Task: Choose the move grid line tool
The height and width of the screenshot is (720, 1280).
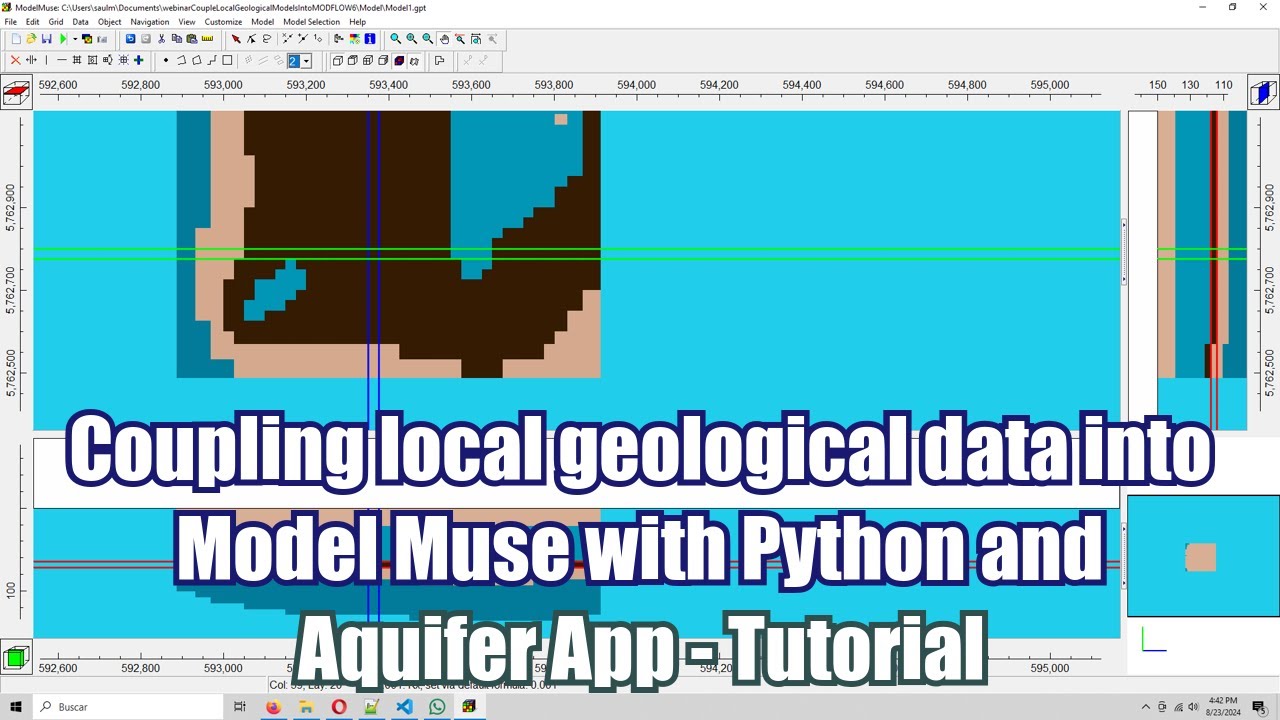Action: pos(31,60)
